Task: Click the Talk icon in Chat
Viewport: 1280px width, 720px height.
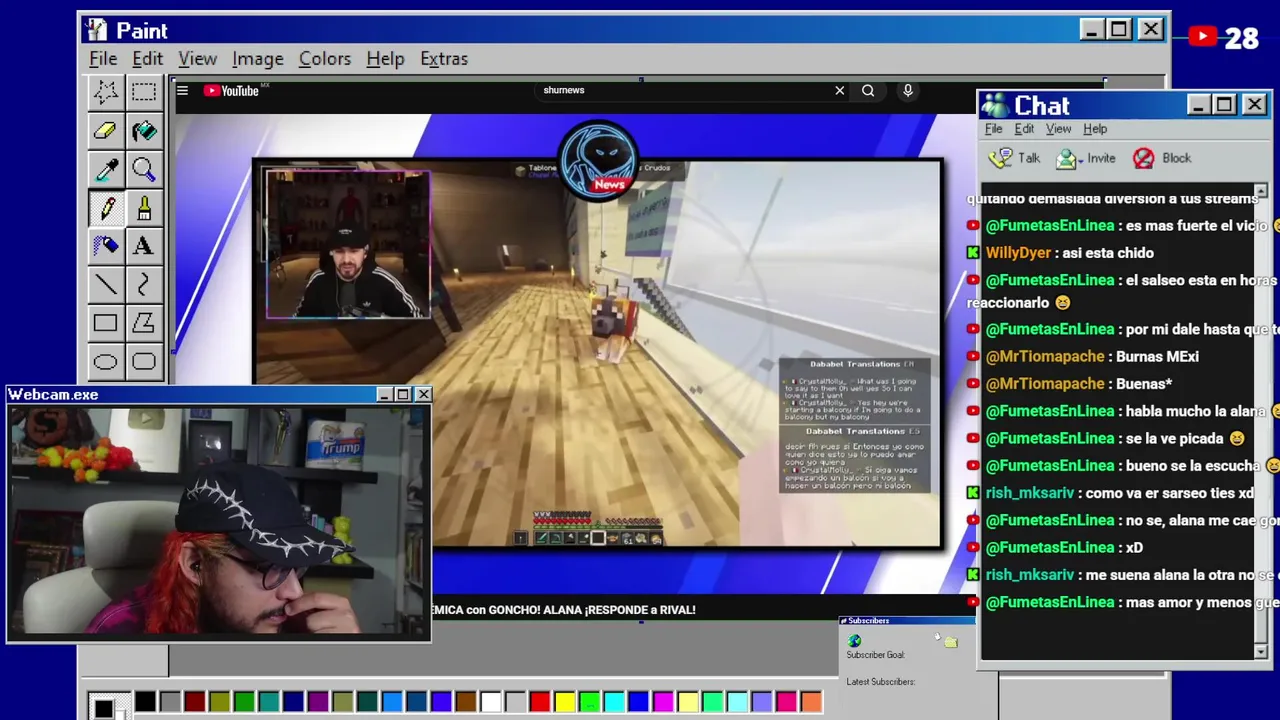Action: 1001,158
